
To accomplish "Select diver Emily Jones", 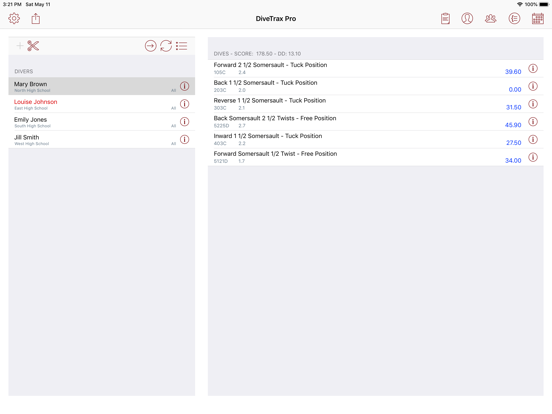I will tap(102, 122).
